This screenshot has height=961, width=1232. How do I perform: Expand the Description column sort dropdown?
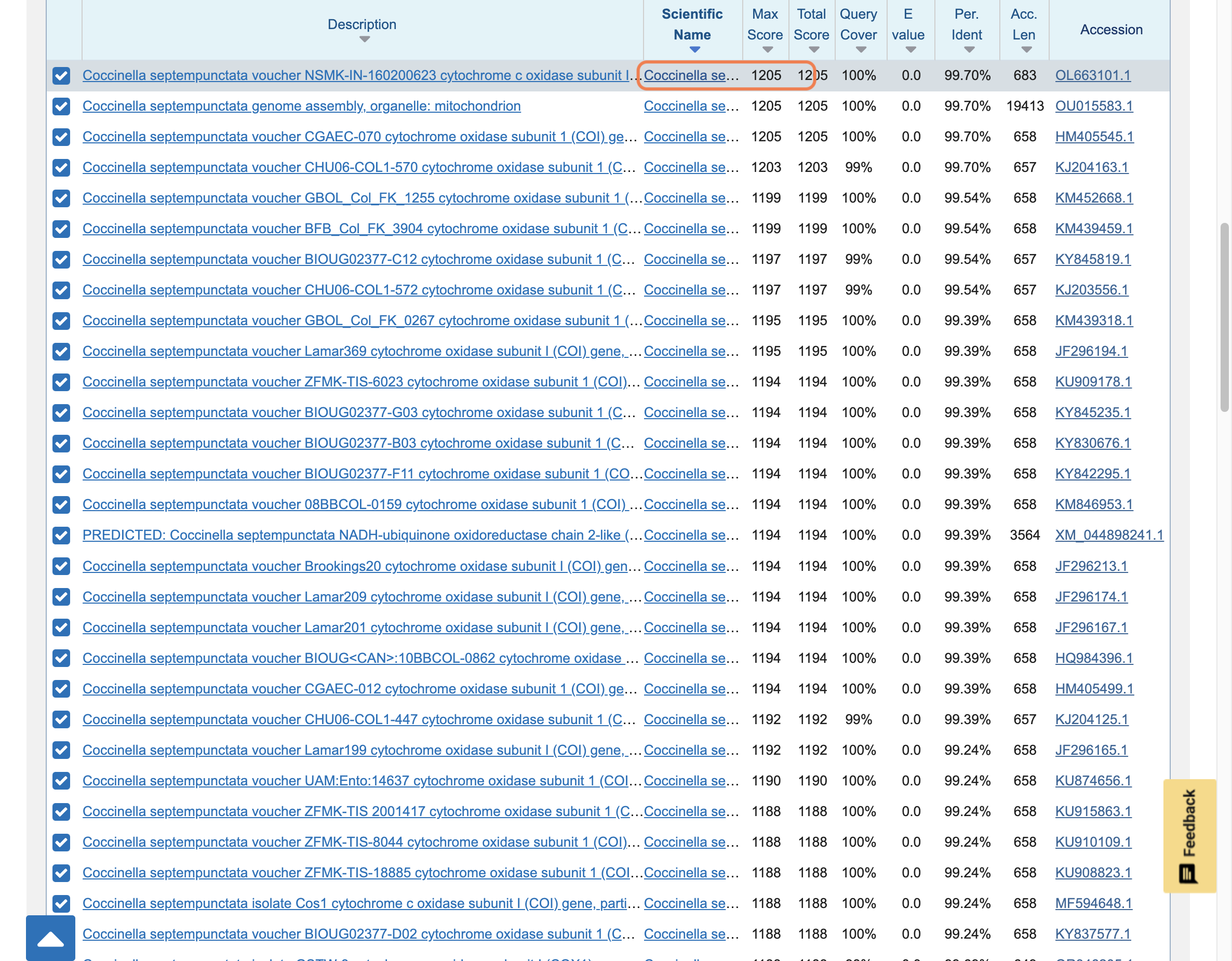365,39
